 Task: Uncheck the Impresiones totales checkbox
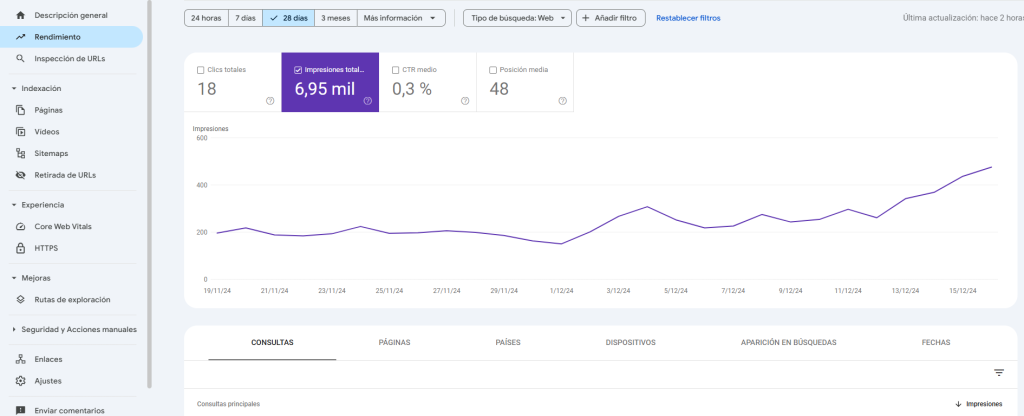click(298, 70)
